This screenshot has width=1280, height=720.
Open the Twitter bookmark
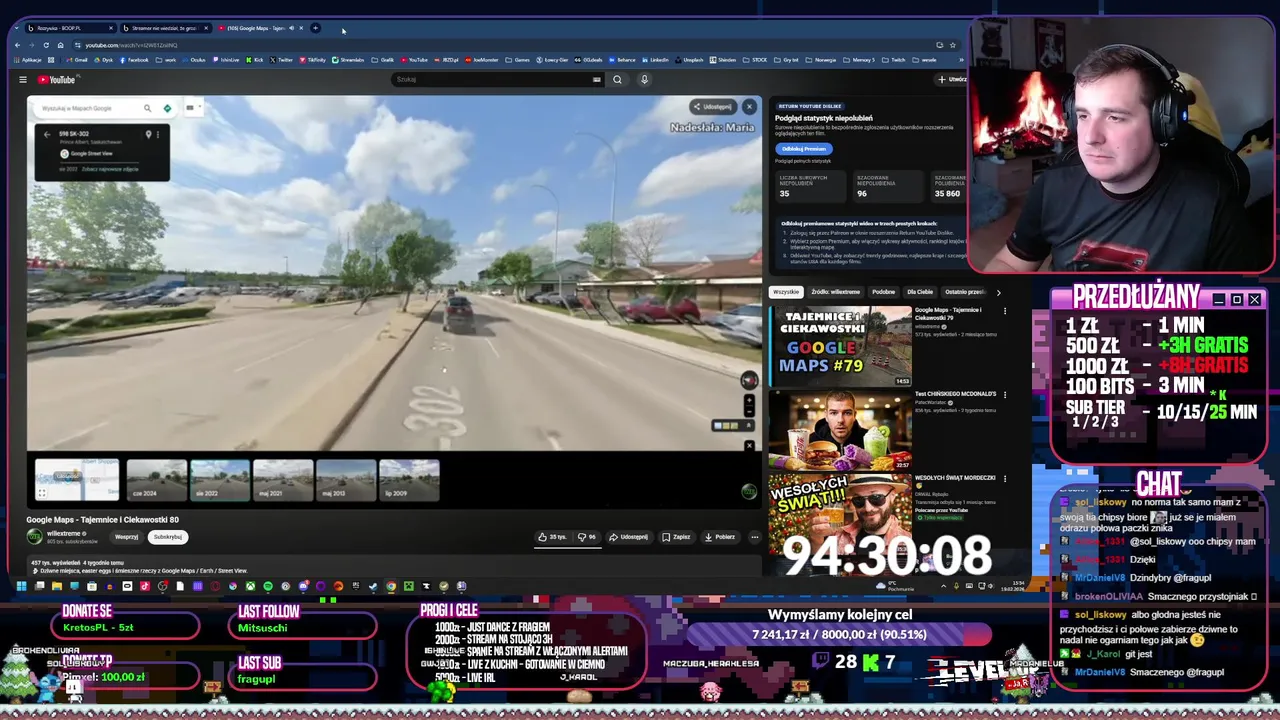point(281,60)
